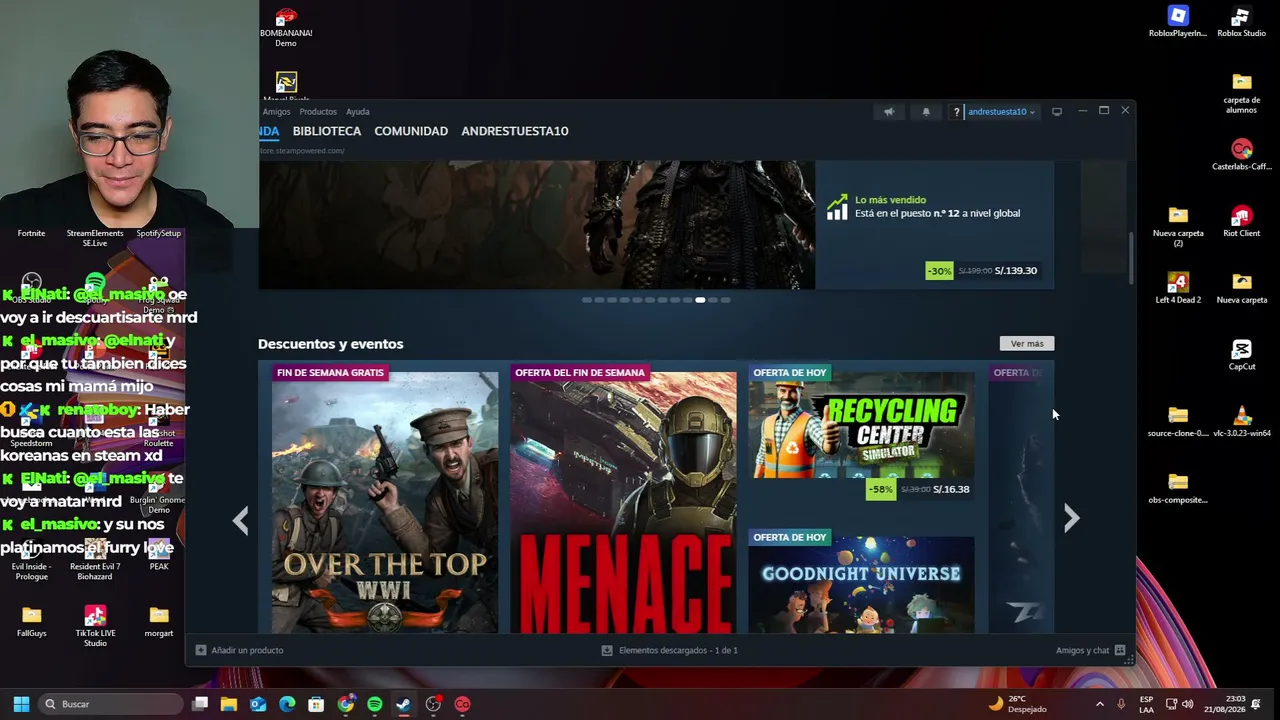Select the TikTok LIVE Studio desktop icon
Screen dimensions: 1280x720
pyautogui.click(x=95, y=626)
